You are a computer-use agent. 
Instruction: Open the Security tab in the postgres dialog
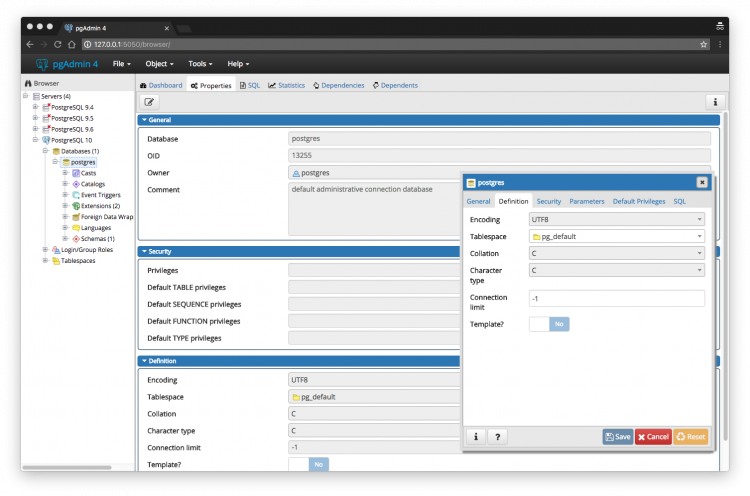click(x=549, y=201)
